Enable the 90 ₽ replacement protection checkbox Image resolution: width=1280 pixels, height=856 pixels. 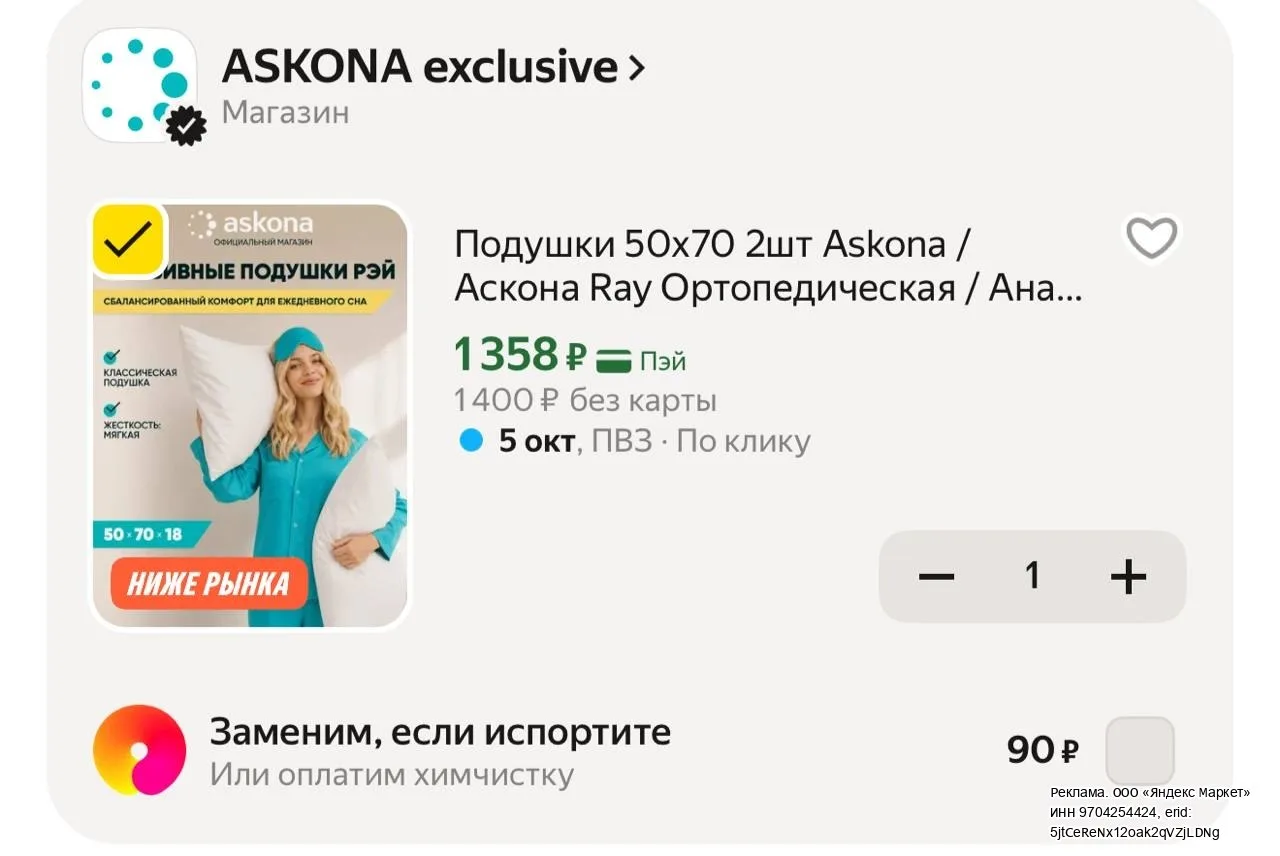click(x=1140, y=750)
